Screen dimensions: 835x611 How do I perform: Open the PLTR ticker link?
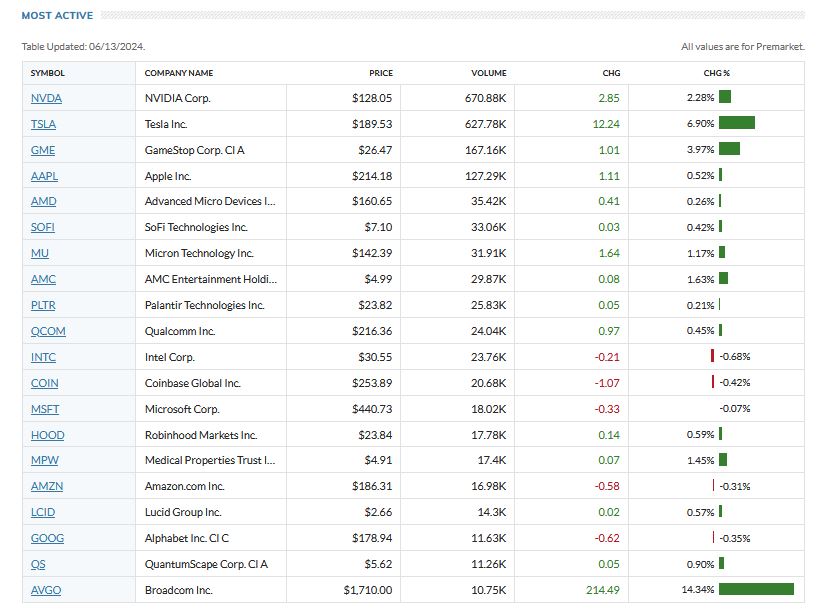click(44, 305)
